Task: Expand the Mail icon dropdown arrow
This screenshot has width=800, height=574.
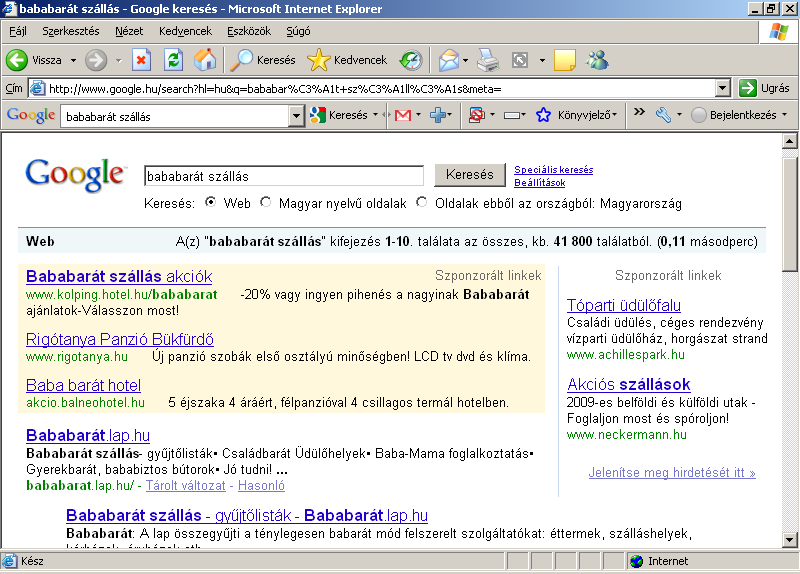Action: pos(465,60)
